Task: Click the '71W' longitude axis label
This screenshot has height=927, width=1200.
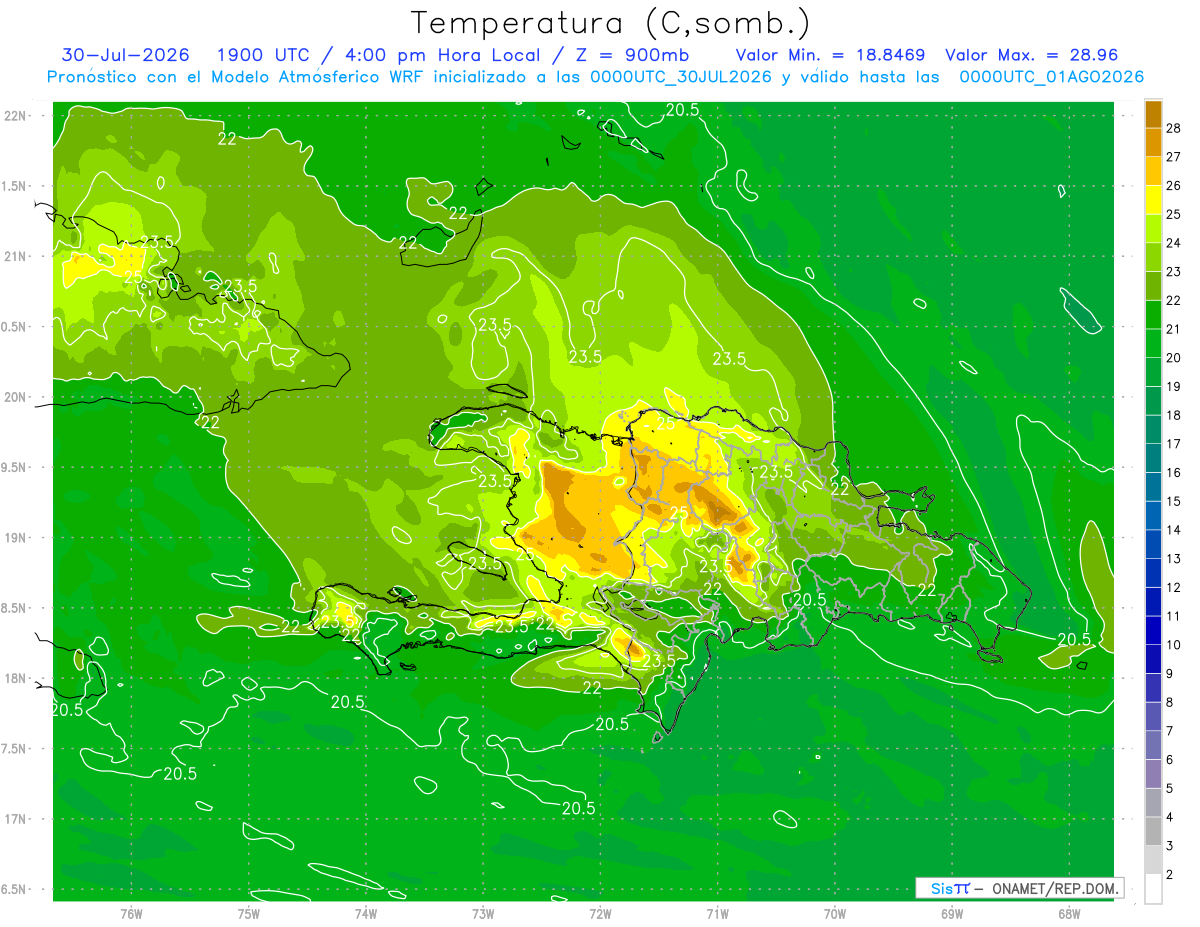Action: (x=717, y=913)
